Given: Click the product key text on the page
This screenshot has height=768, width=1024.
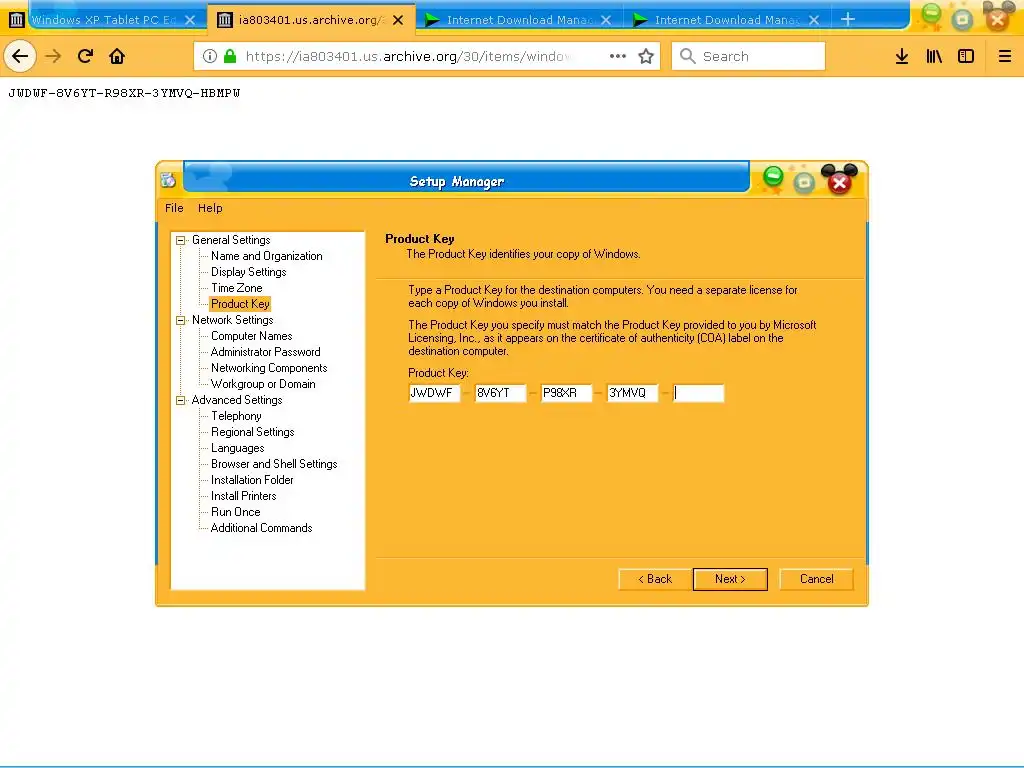Looking at the screenshot, I should [124, 93].
